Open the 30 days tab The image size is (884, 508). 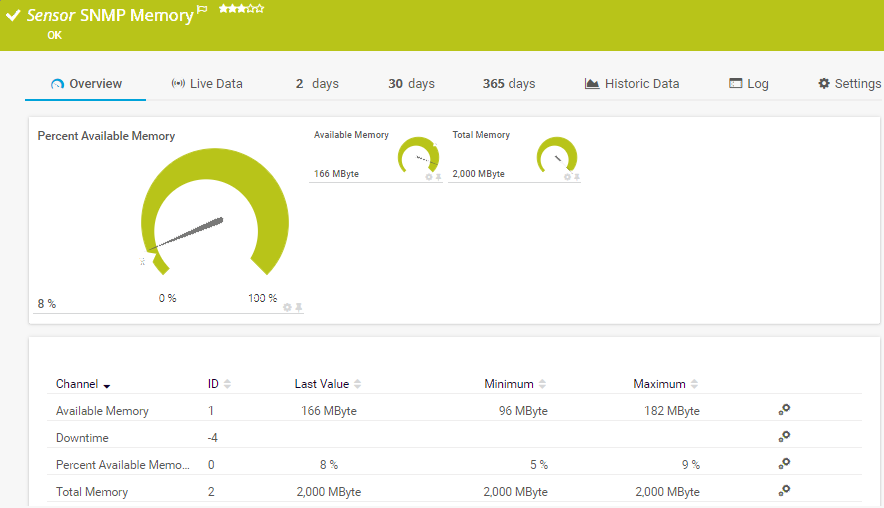click(x=411, y=84)
